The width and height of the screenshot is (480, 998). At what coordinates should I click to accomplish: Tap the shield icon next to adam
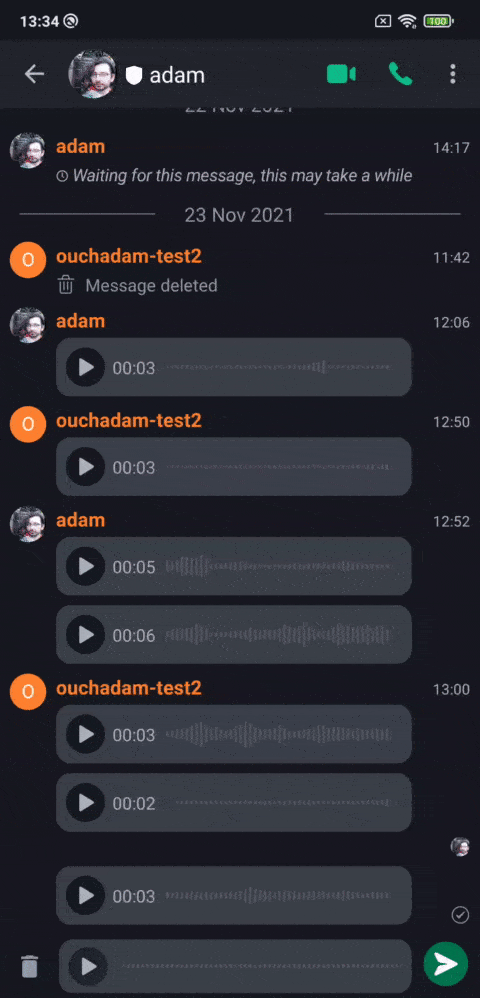coord(134,76)
